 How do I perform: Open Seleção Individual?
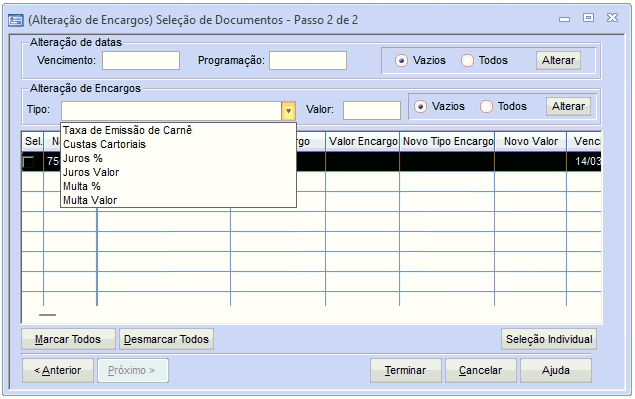[x=549, y=339]
